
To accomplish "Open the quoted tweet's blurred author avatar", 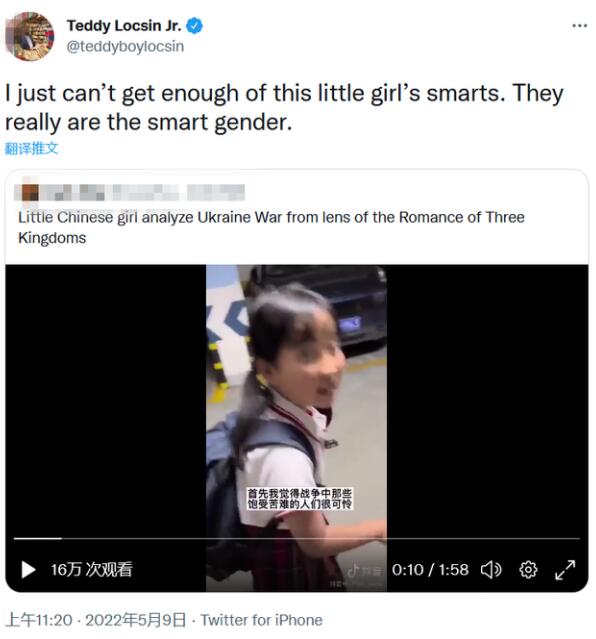I will tap(30, 192).
